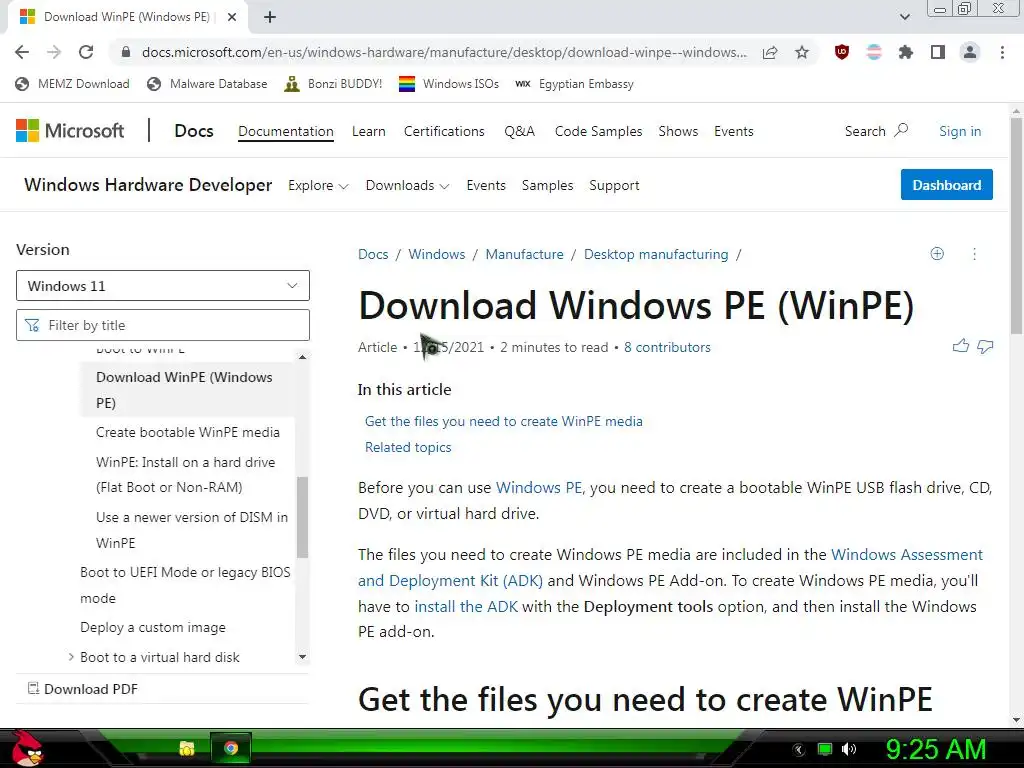Open Deploy a custom image
This screenshot has height=768, width=1024.
click(153, 628)
